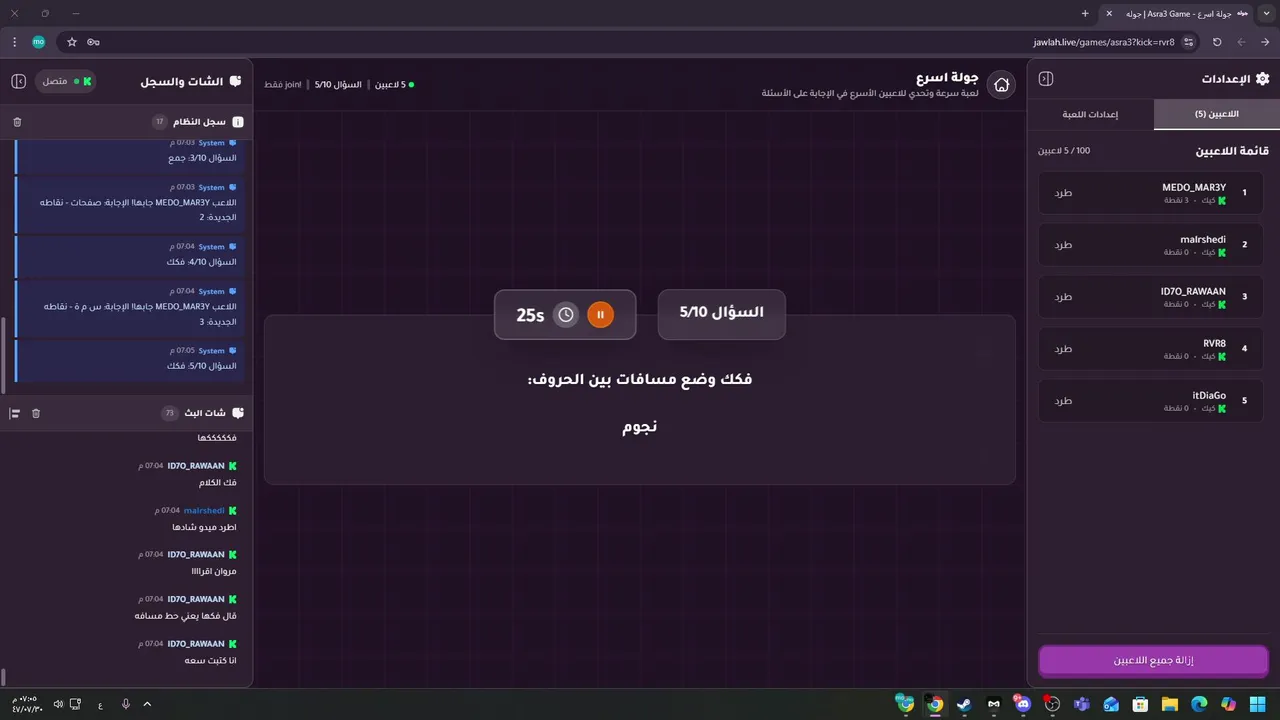The width and height of the screenshot is (1280, 720).
Task: Open Copilot from the taskbar
Action: 1228,704
